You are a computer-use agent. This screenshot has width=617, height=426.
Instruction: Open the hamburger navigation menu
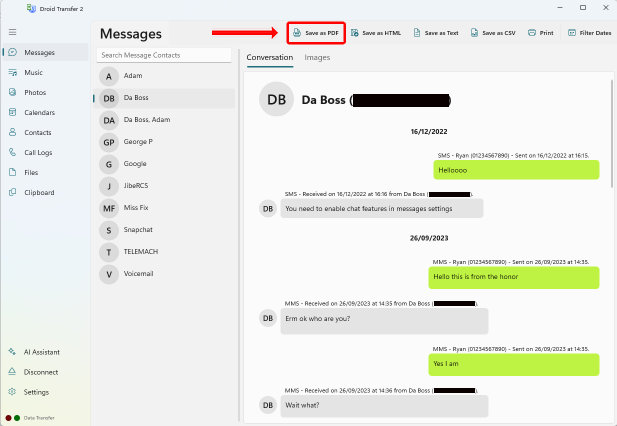pos(13,32)
